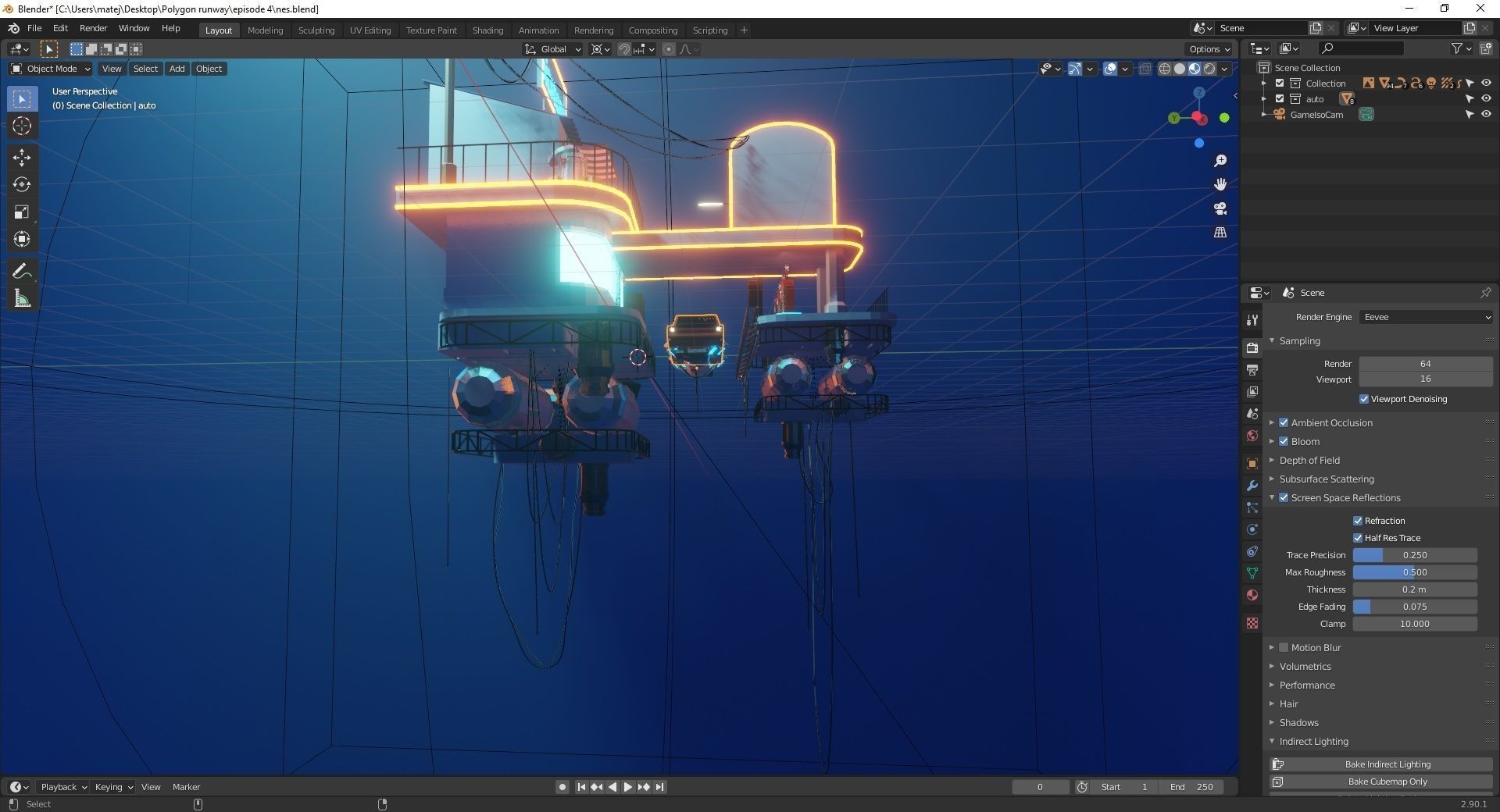Open the Texture properties tab
The width and height of the screenshot is (1500, 812).
[1252, 623]
